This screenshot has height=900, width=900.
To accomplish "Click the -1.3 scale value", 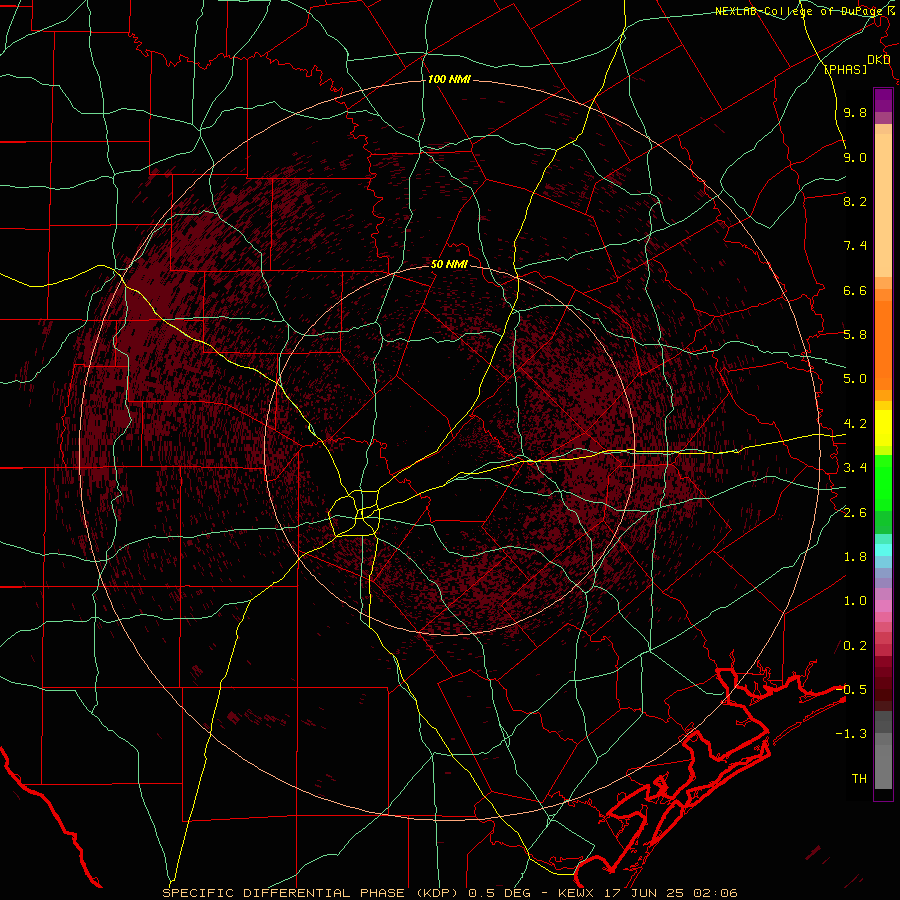I will point(851,734).
